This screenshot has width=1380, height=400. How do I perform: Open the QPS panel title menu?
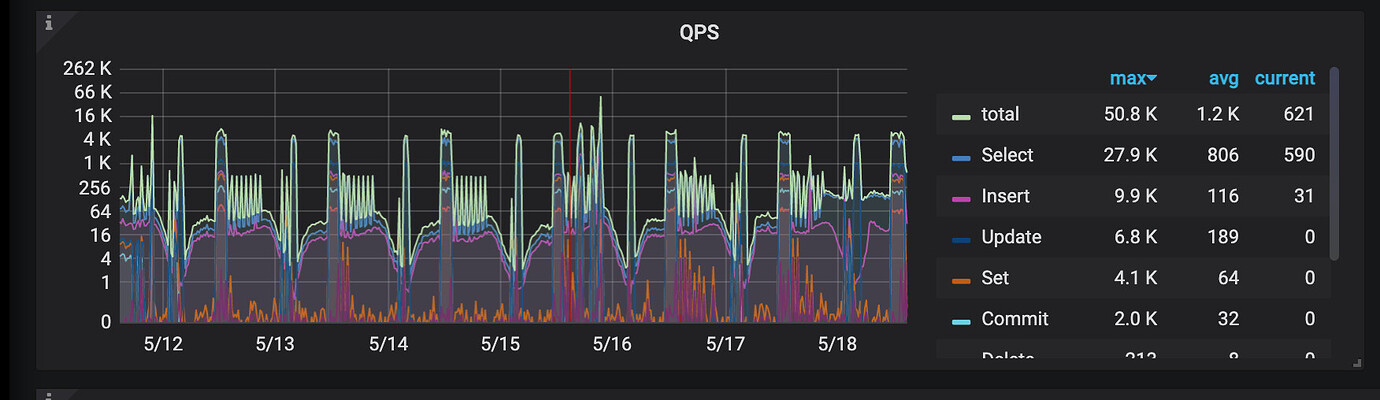(699, 33)
